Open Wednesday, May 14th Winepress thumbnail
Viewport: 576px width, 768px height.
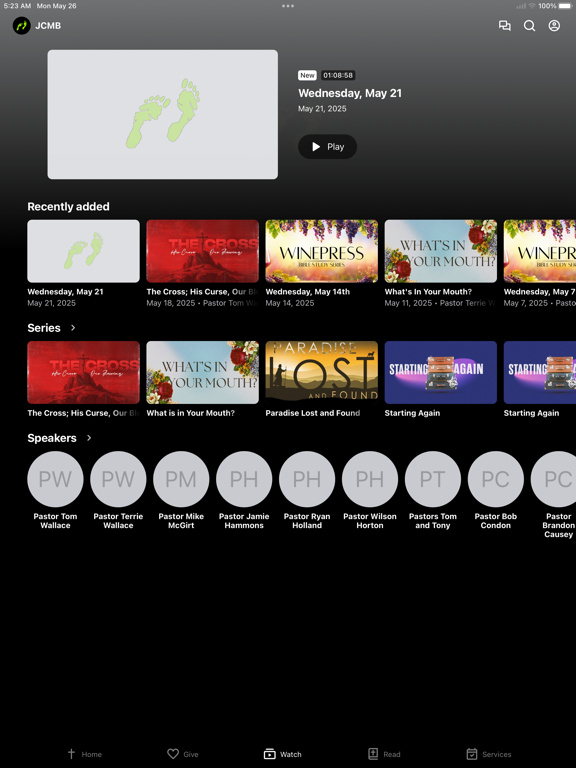coord(321,251)
